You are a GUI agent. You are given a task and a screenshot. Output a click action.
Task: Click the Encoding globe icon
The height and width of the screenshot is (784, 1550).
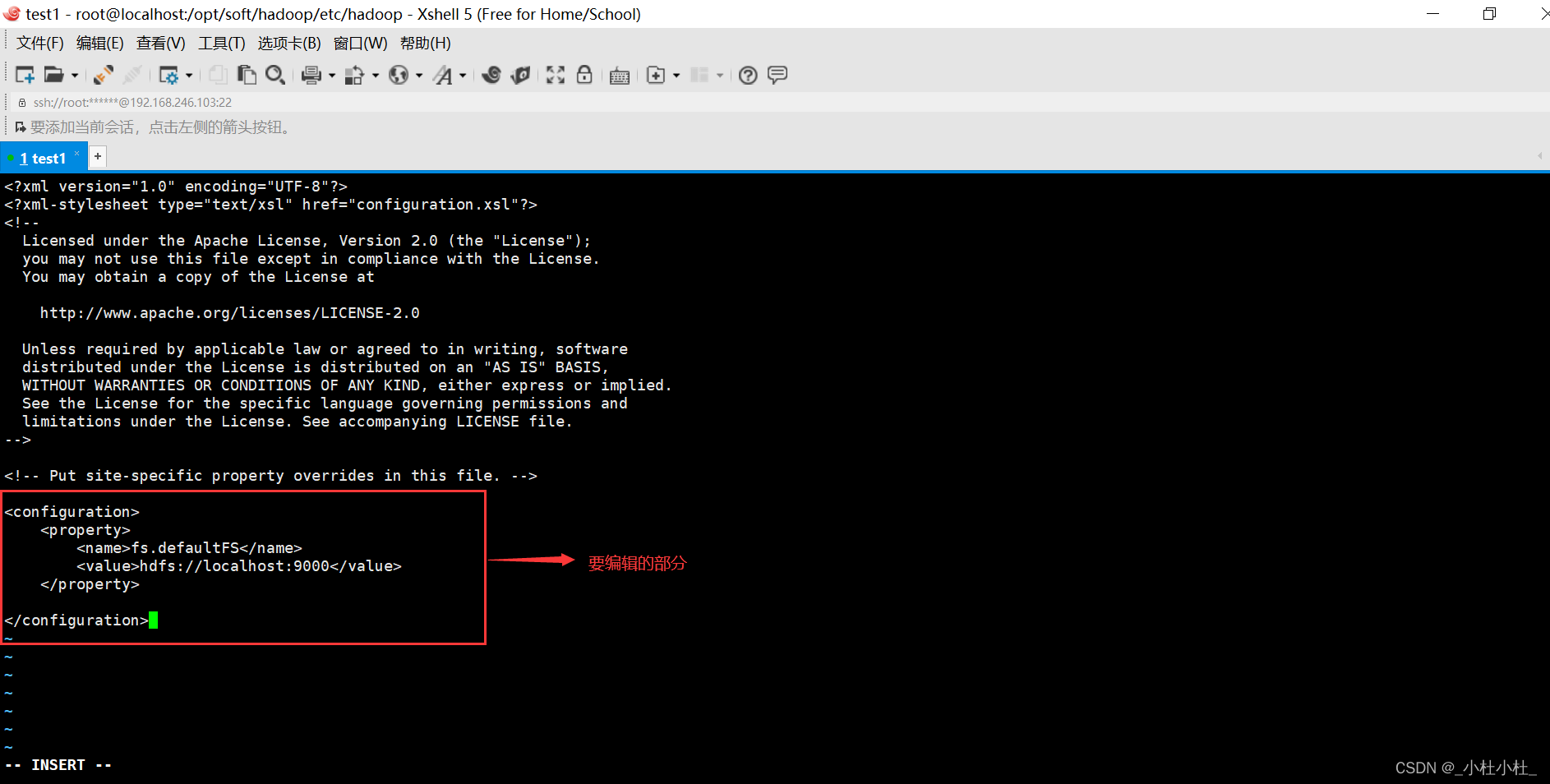(x=399, y=75)
